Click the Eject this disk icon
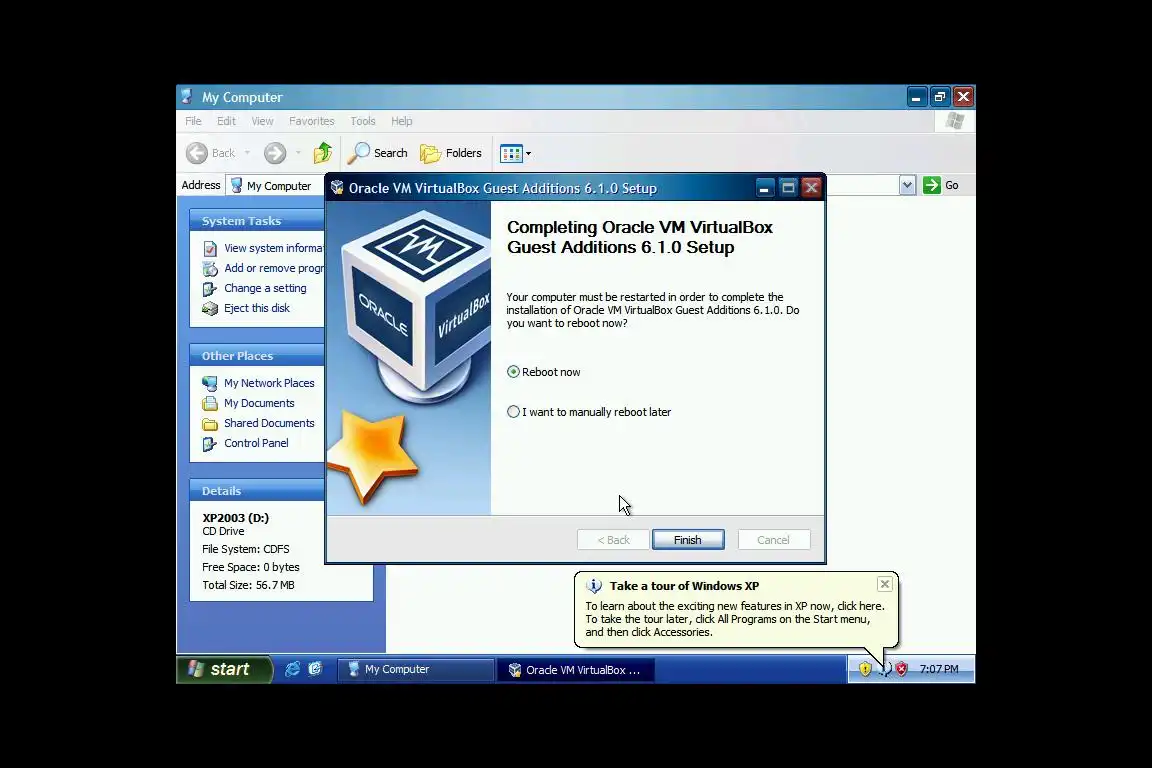Image resolution: width=1152 pixels, height=768 pixels. point(210,308)
